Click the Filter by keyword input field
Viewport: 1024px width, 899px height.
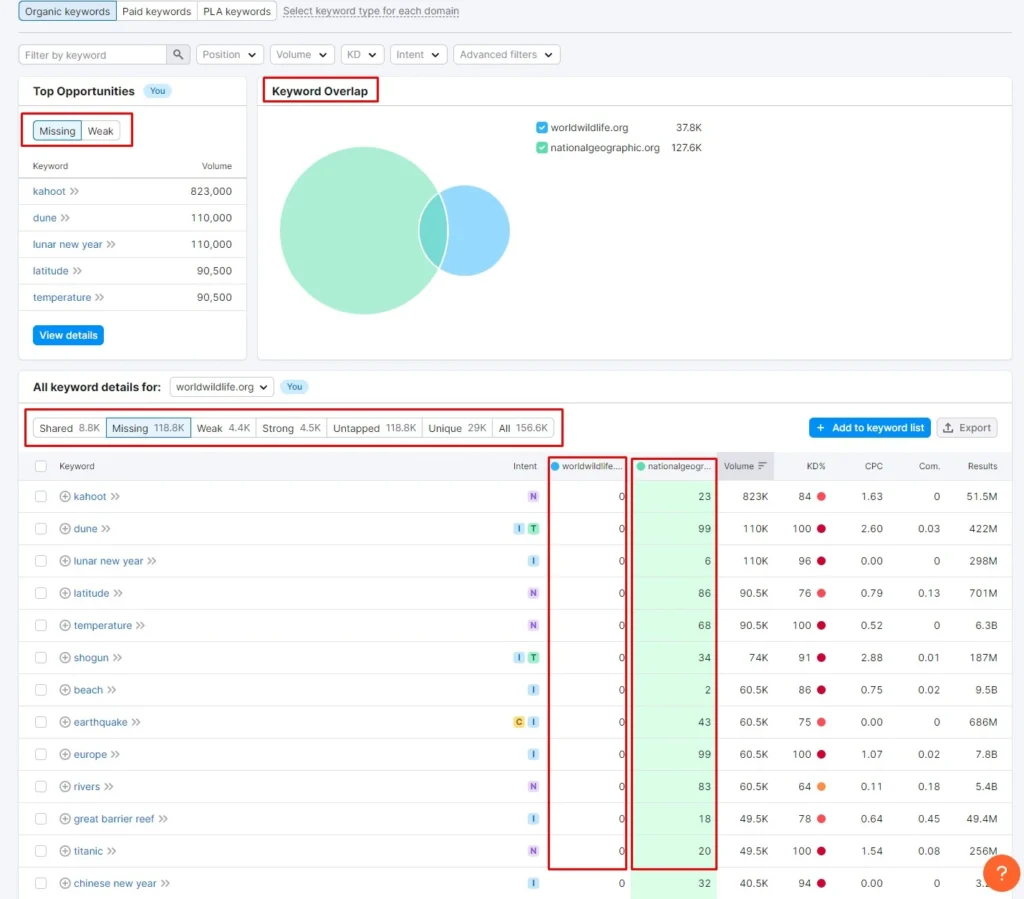(x=93, y=54)
